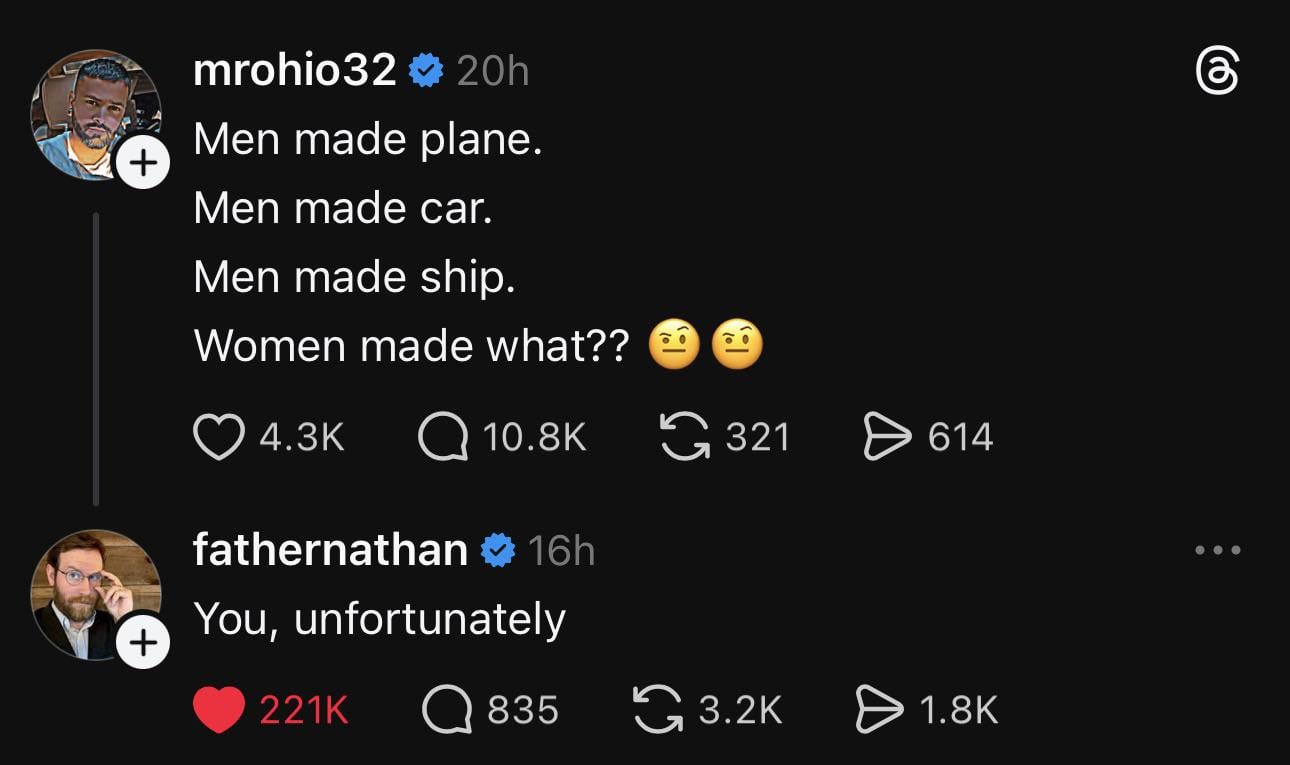Unlike fathernathan's reply with red heart
1290x765 pixels.
218,710
